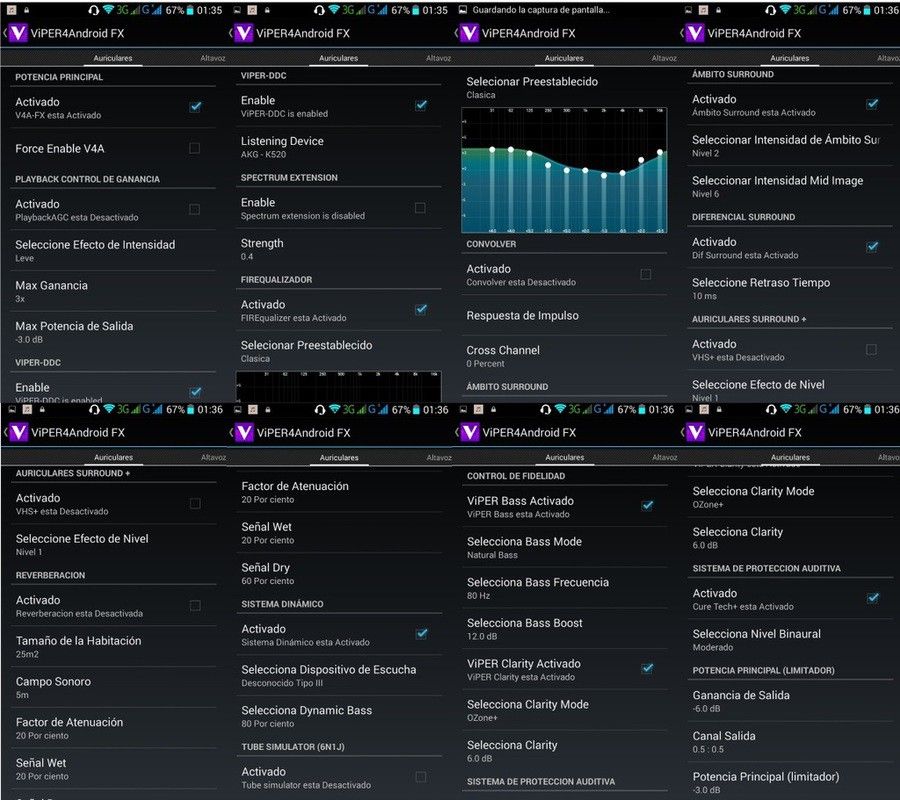Uncheck ViPER Bass Activado

coord(647,506)
